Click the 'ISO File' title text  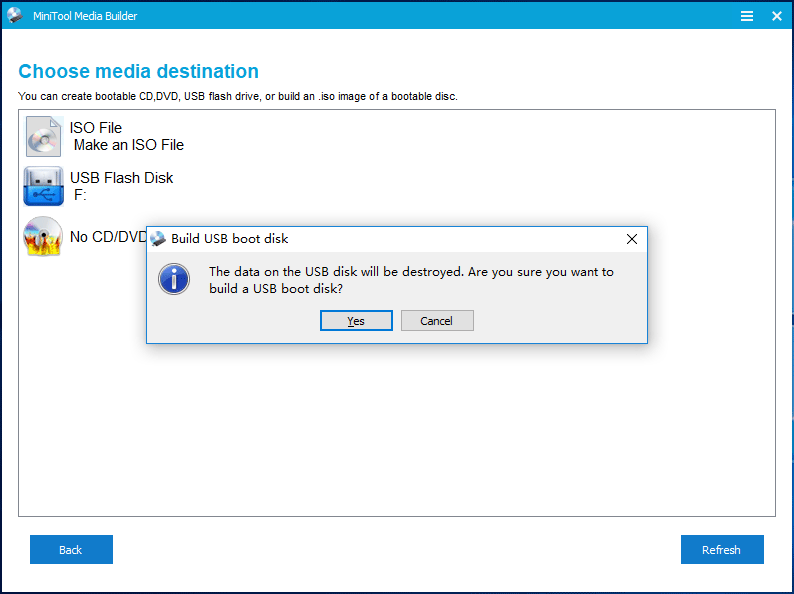96,128
